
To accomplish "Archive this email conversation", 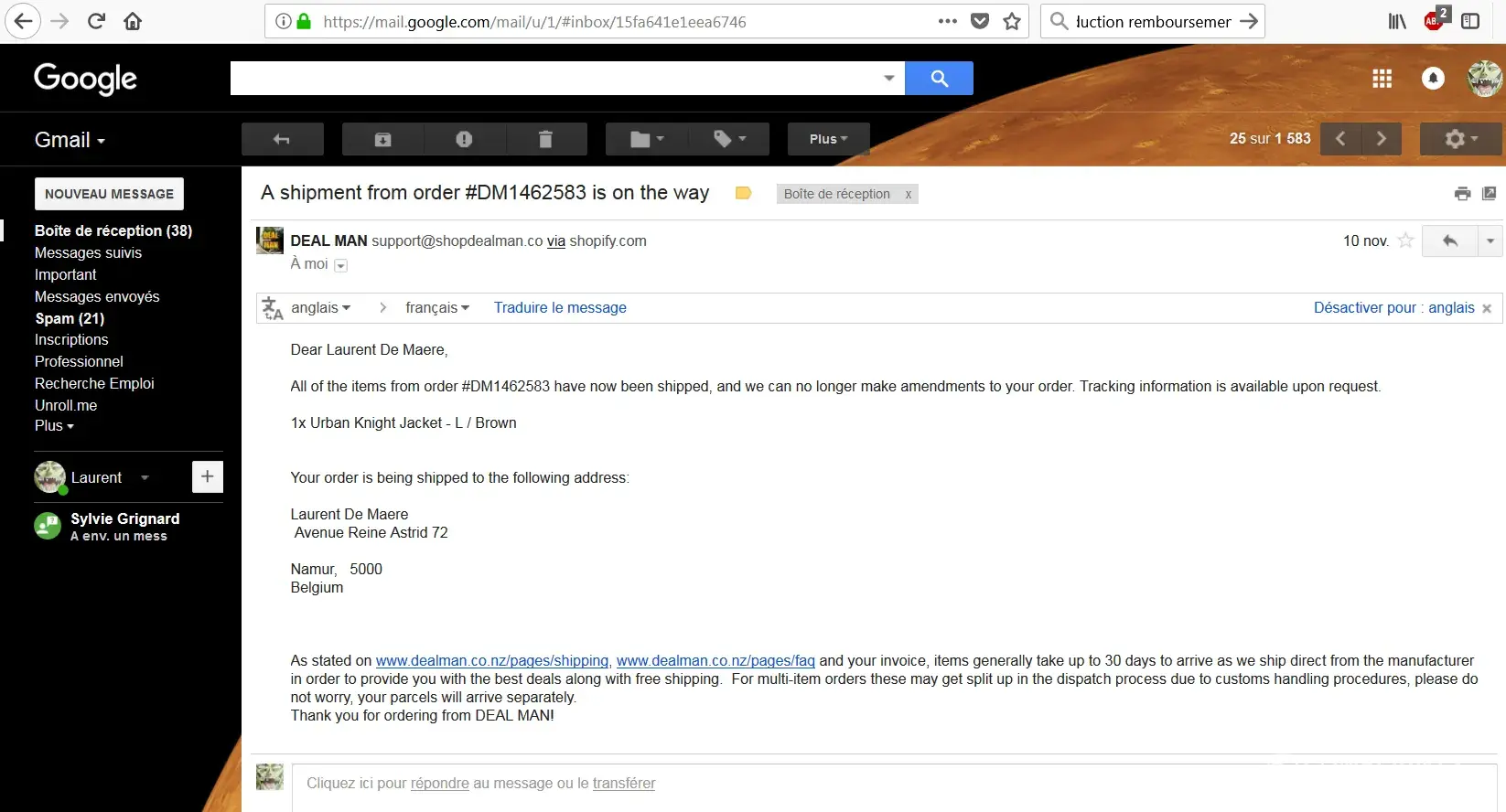I will point(382,139).
